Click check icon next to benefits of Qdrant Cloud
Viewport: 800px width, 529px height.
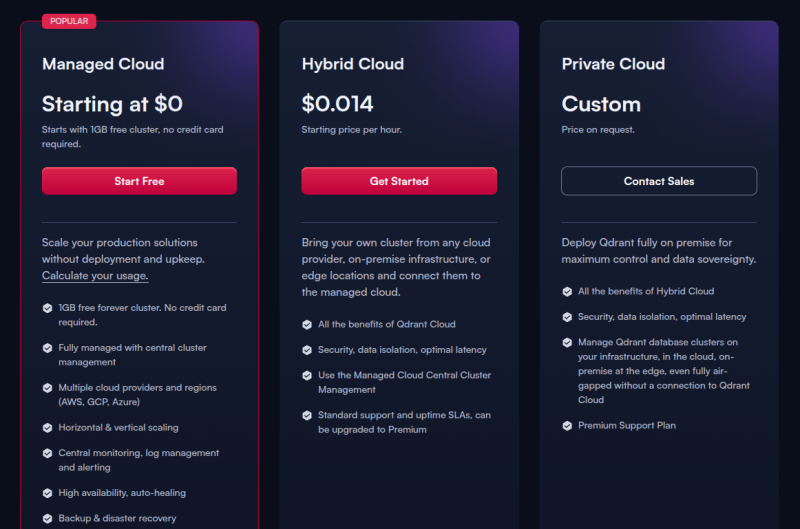pos(307,324)
